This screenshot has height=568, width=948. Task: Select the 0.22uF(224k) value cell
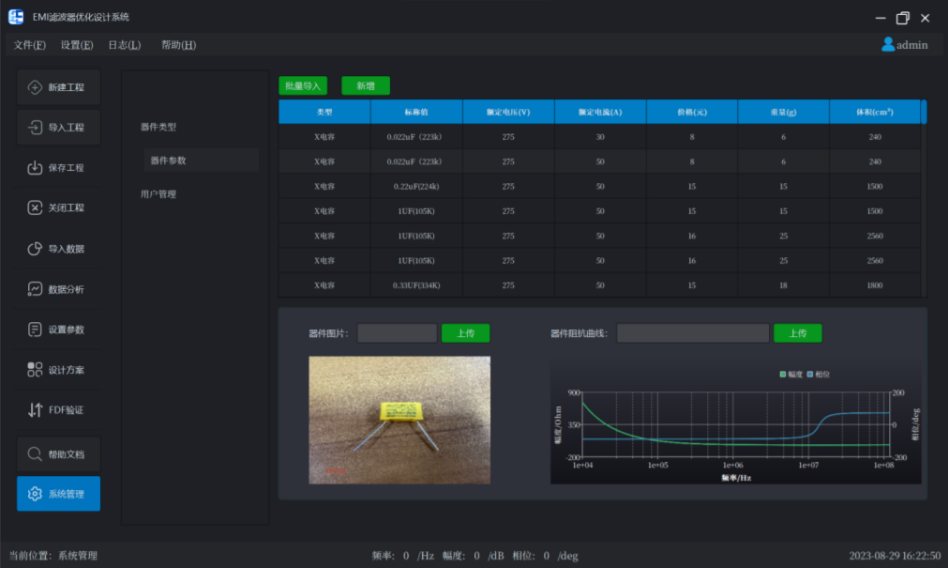click(417, 186)
